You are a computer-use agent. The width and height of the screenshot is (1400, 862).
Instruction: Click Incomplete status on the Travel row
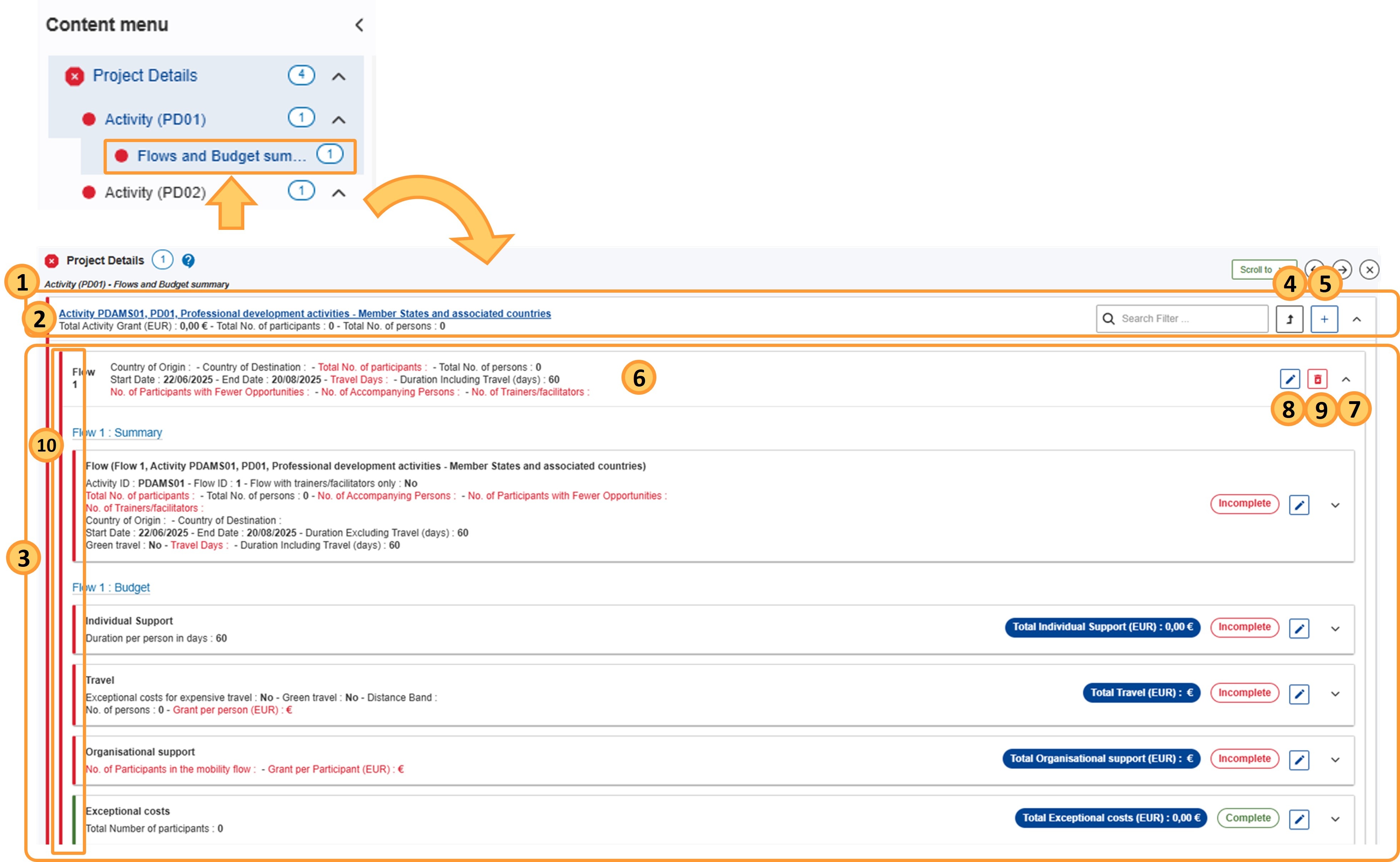click(x=1244, y=693)
